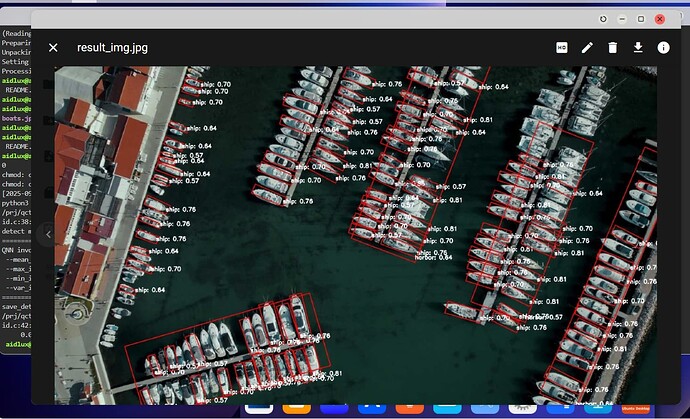
Task: Maximize the image viewer window
Action: (x=641, y=18)
